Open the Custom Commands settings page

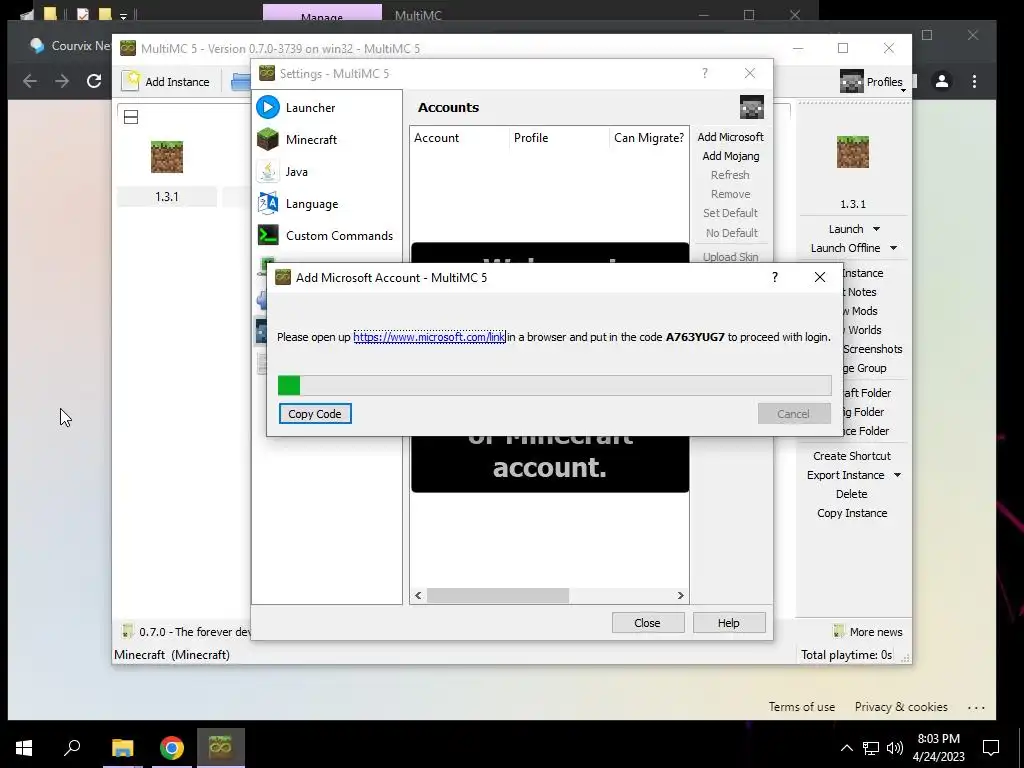(327, 236)
